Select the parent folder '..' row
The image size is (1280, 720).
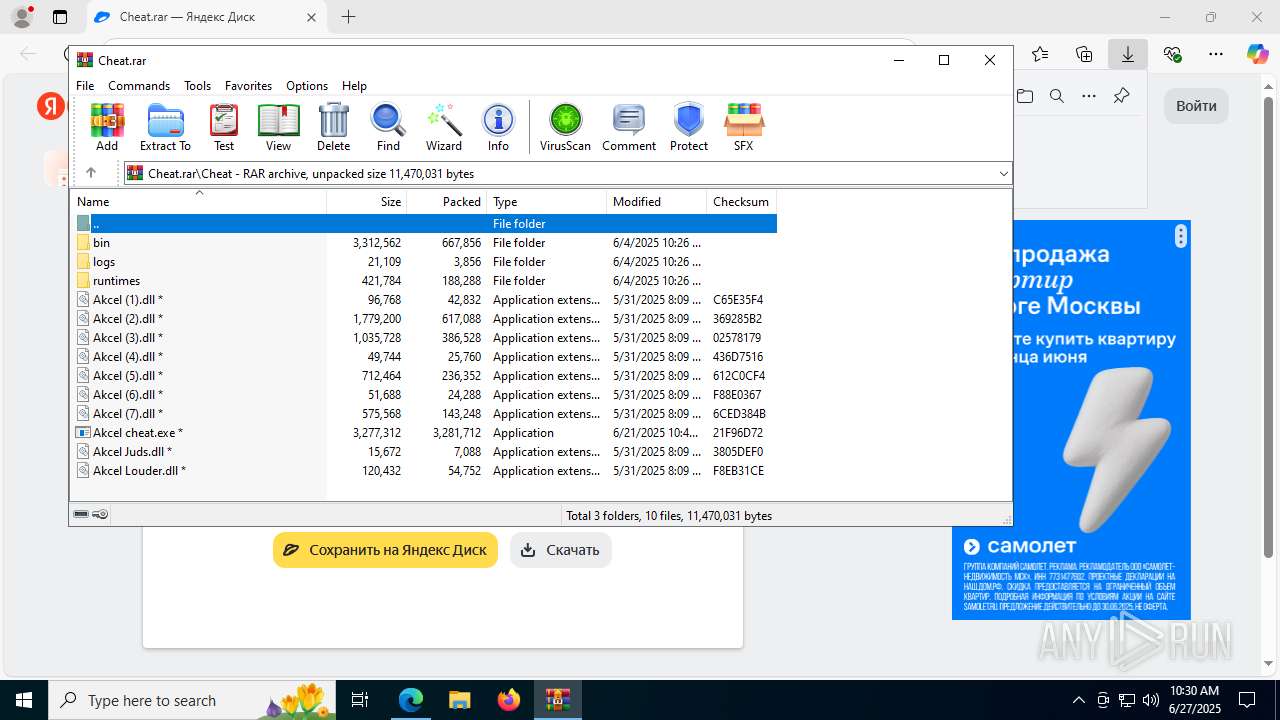[424, 224]
